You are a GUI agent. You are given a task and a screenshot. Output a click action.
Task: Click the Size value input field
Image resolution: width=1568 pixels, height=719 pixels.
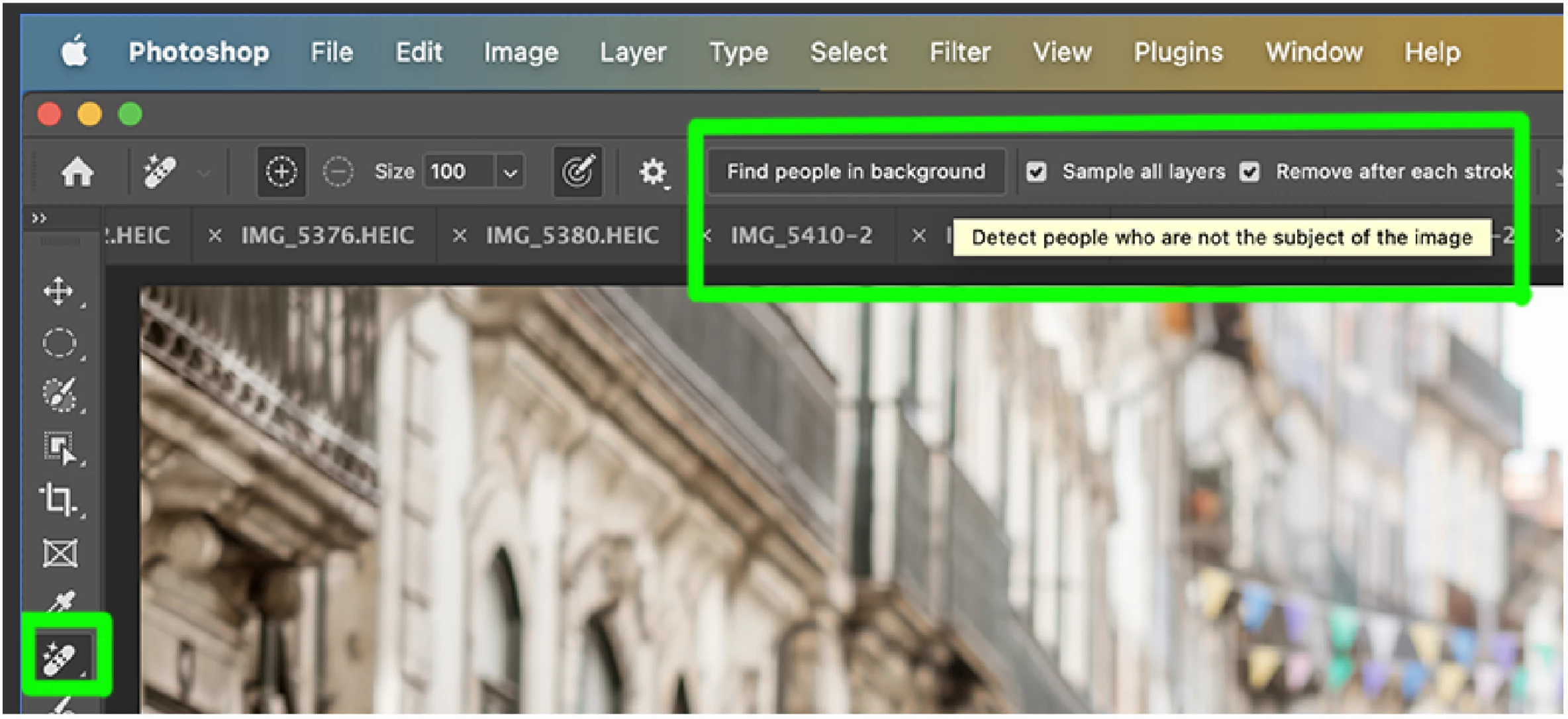458,172
